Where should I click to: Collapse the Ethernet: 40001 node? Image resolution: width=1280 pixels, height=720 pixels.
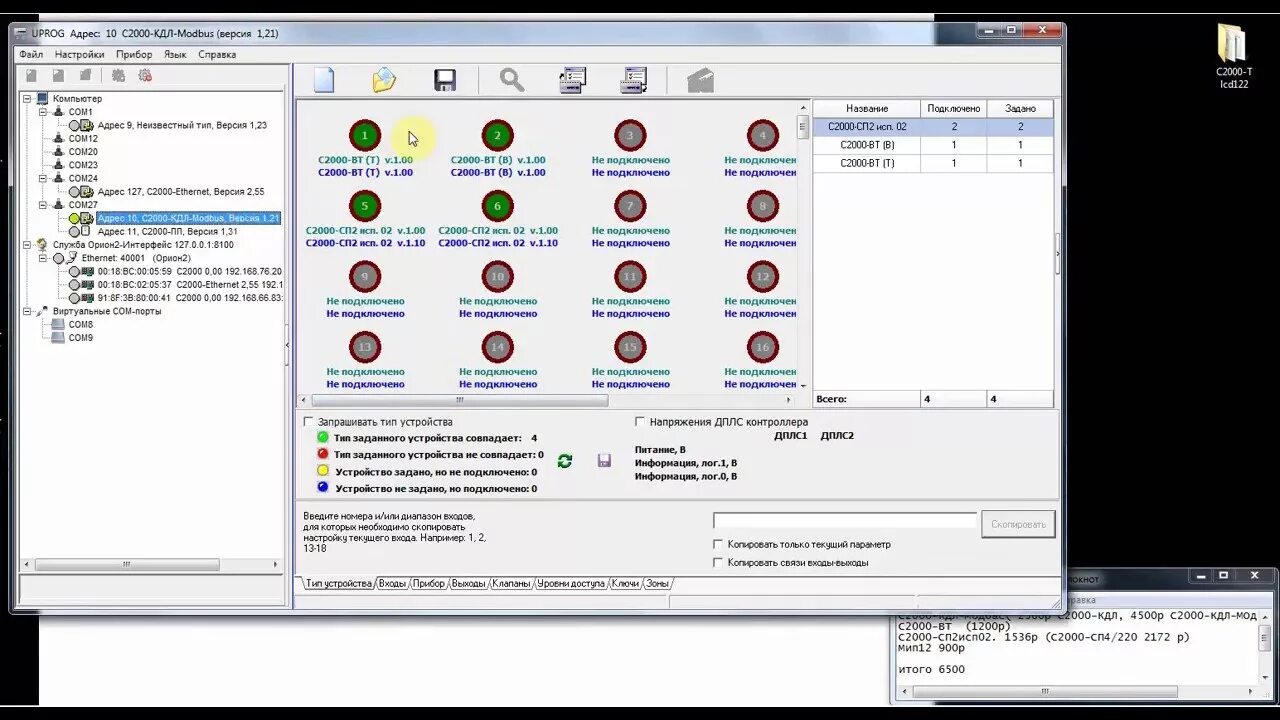pyautogui.click(x=43, y=258)
